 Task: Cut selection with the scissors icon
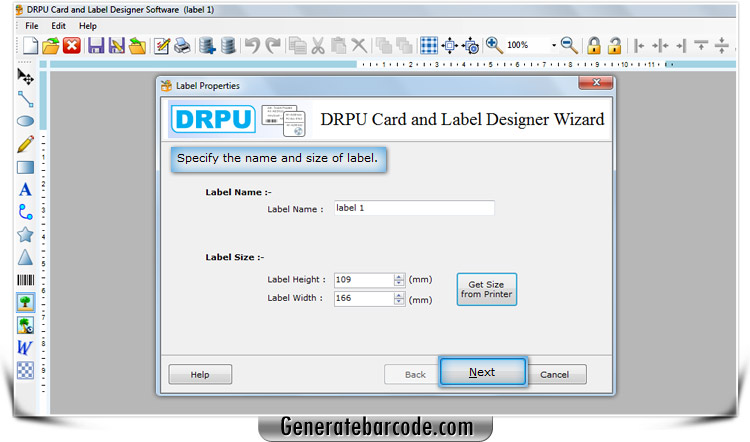(x=318, y=46)
